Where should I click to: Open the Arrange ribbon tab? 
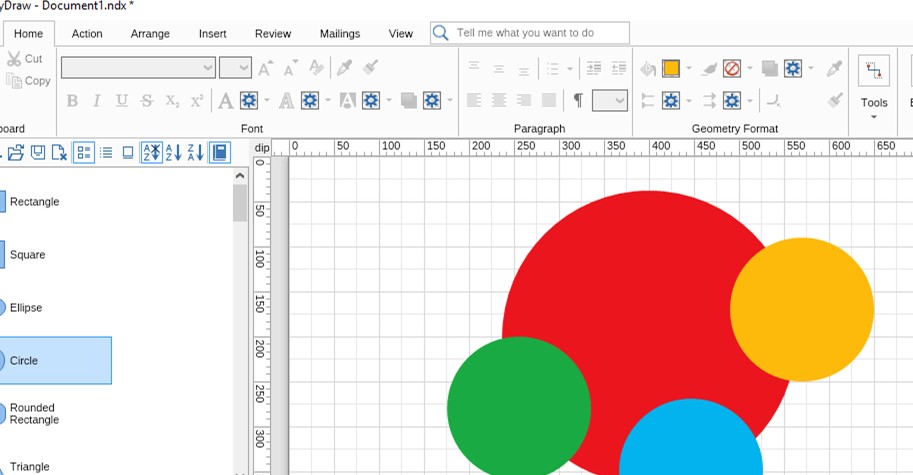click(x=150, y=34)
